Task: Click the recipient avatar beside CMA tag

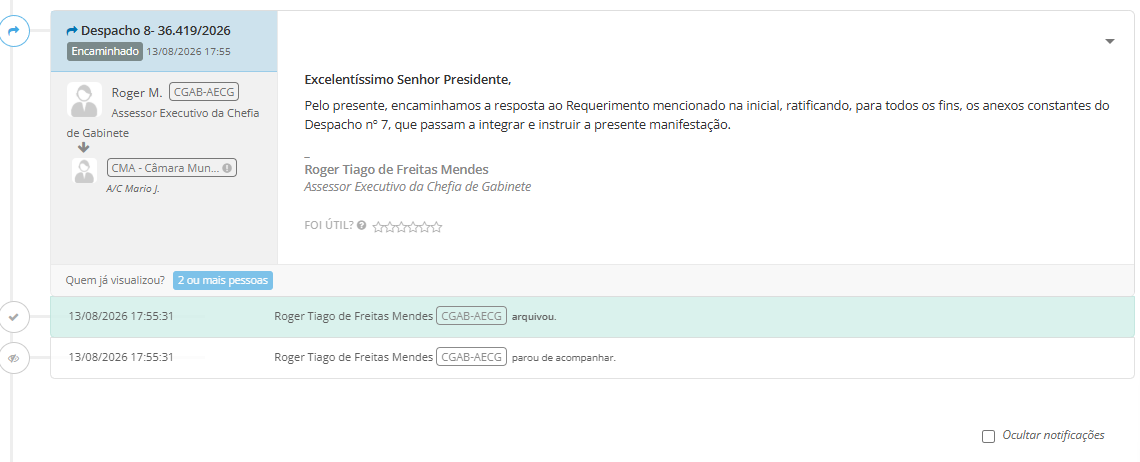Action: [84, 170]
